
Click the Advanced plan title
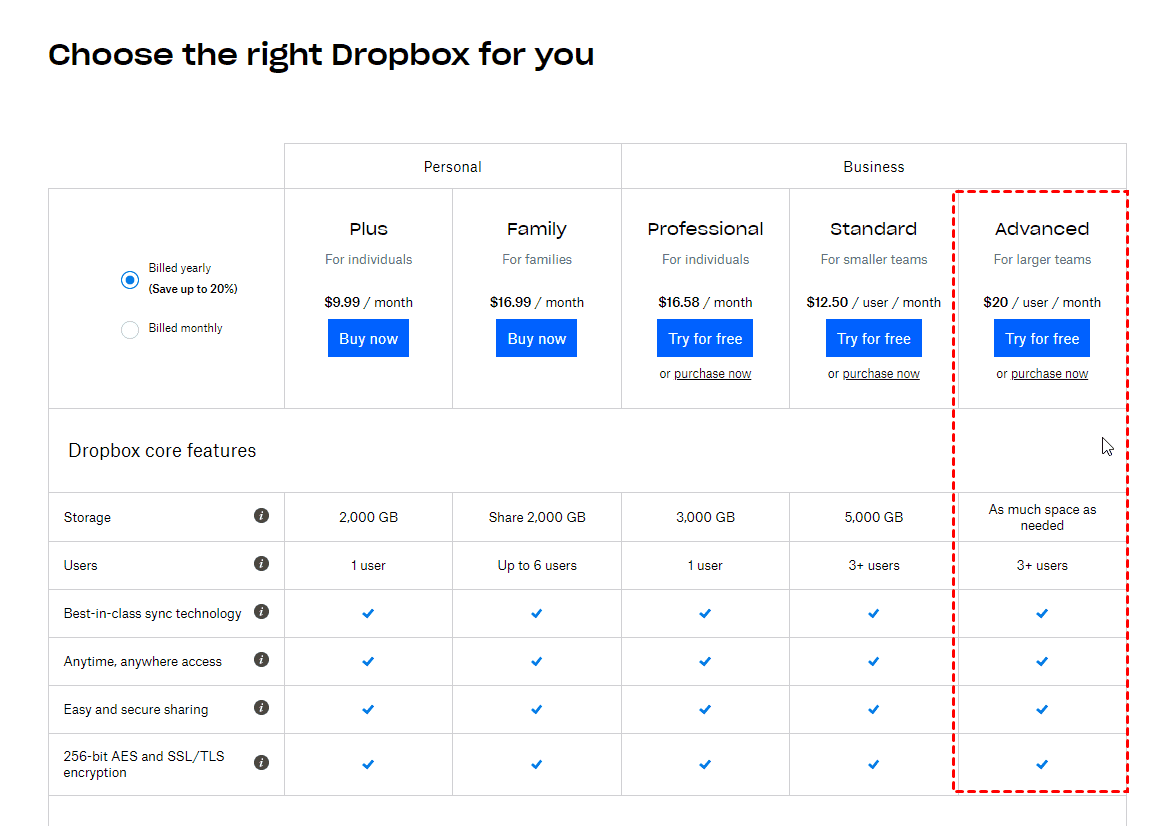click(x=1042, y=229)
